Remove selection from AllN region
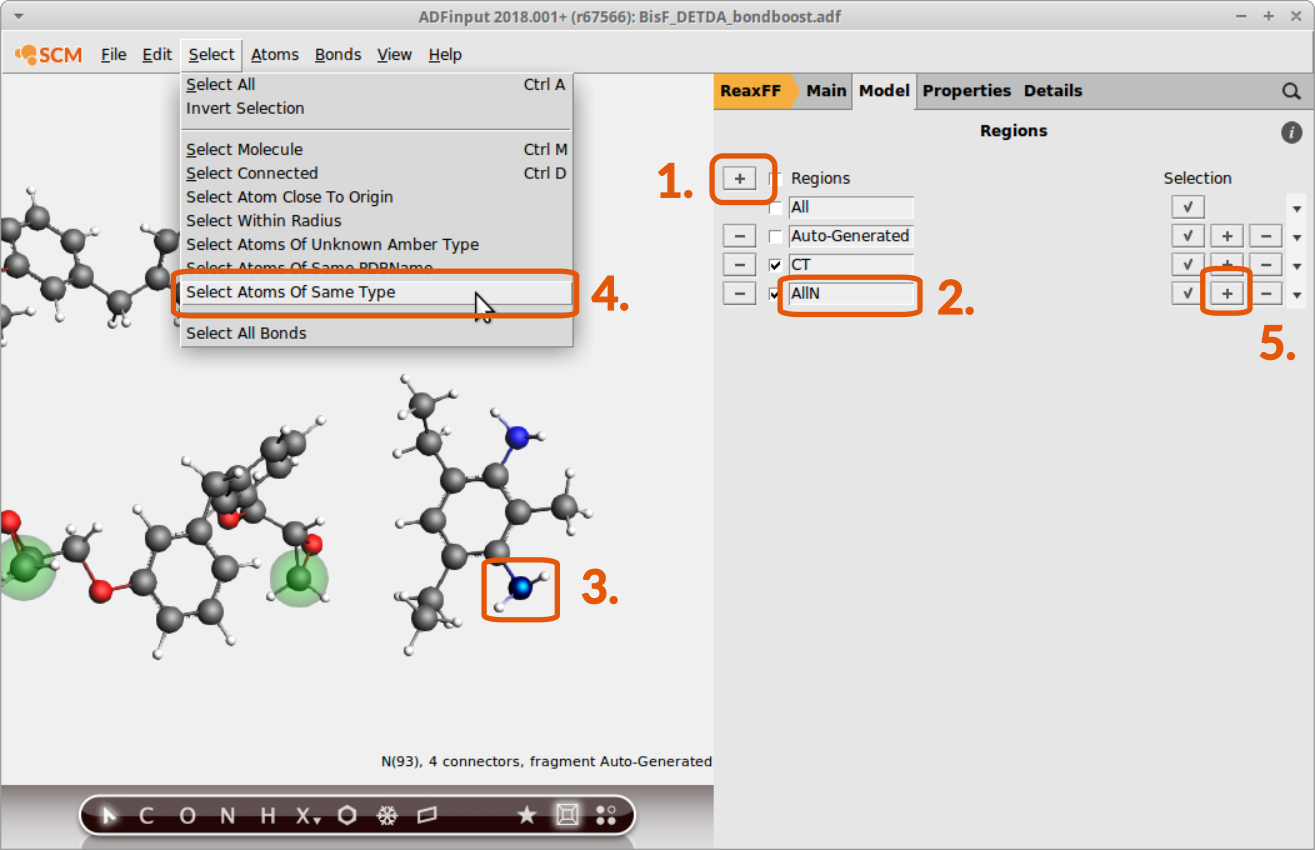The height and width of the screenshot is (850, 1315). pyautogui.click(x=1266, y=294)
